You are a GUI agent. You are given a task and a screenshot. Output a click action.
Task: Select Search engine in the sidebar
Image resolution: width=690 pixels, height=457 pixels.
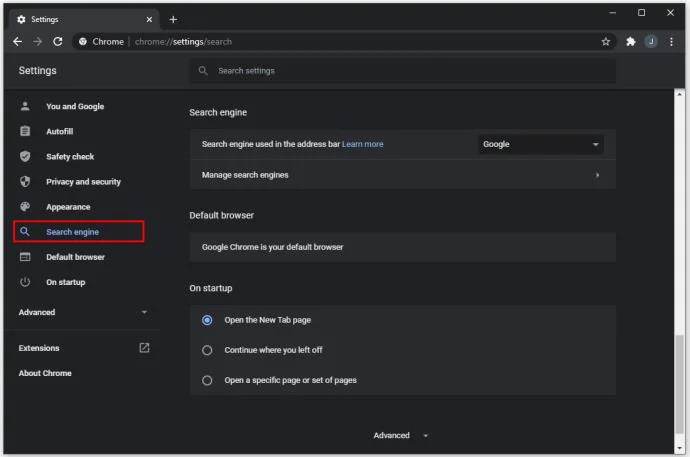click(x=79, y=231)
